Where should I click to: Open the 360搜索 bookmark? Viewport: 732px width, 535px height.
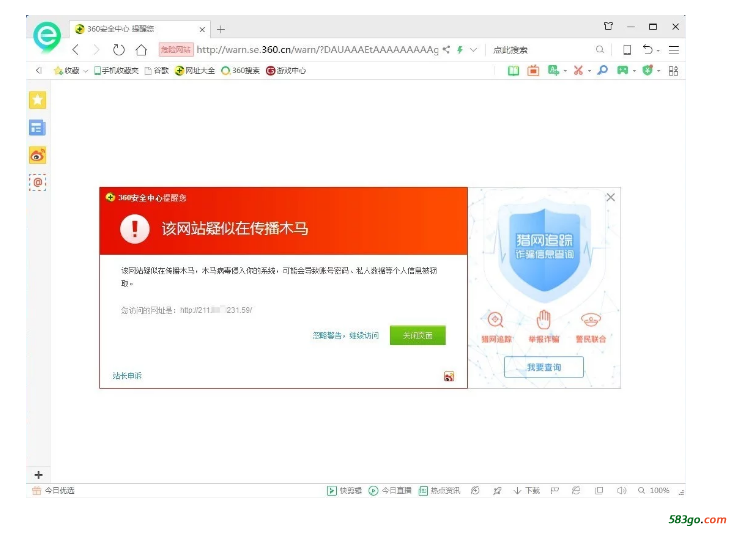coord(240,70)
